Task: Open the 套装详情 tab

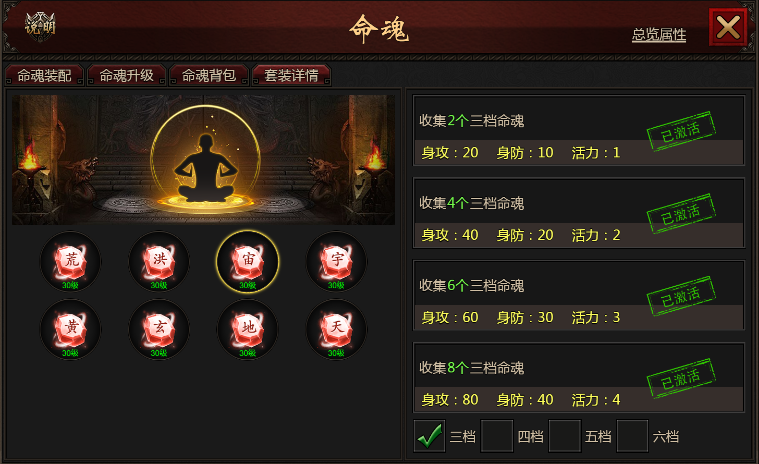Action: click(x=291, y=75)
